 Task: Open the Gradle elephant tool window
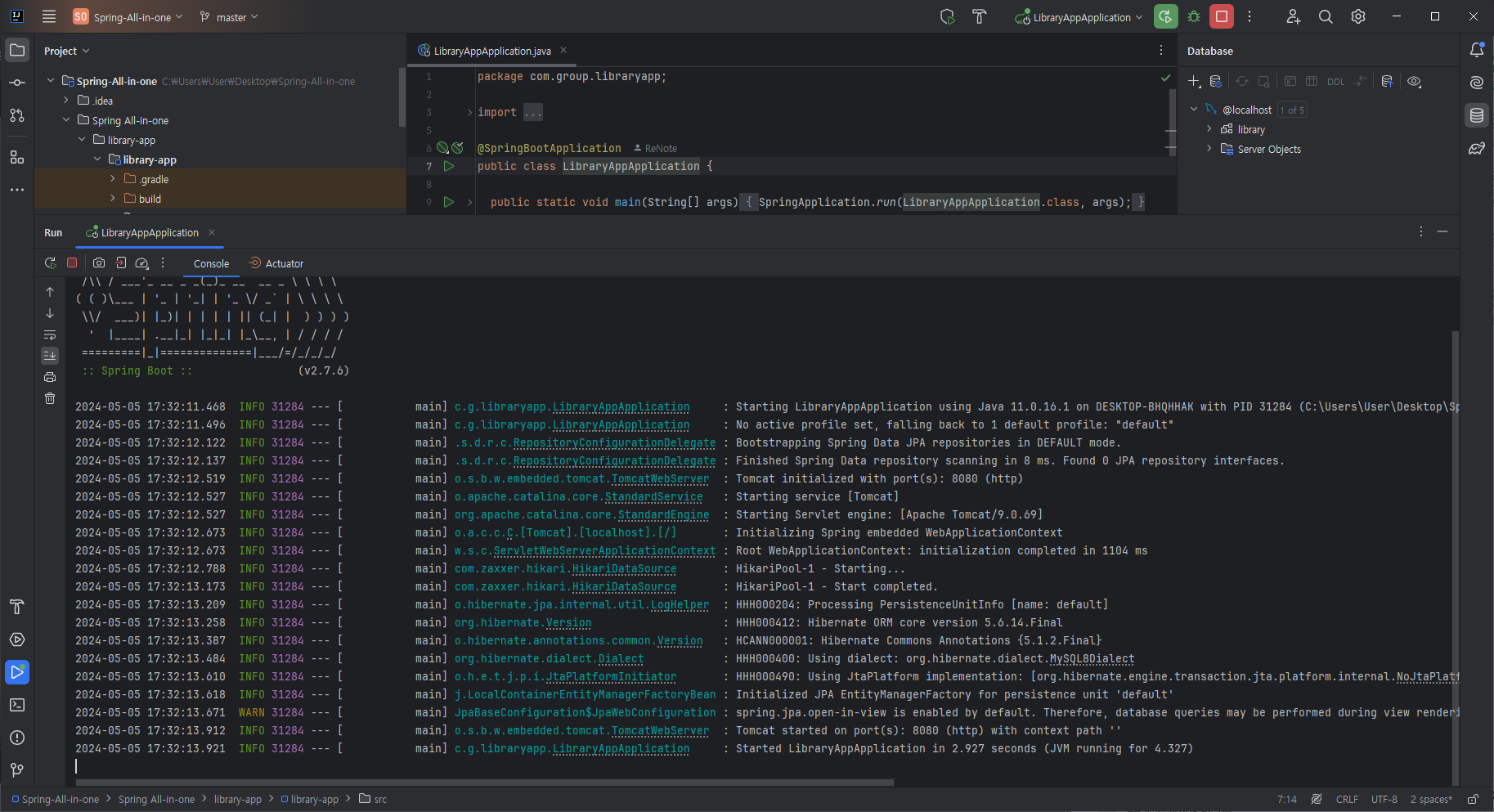click(1477, 148)
